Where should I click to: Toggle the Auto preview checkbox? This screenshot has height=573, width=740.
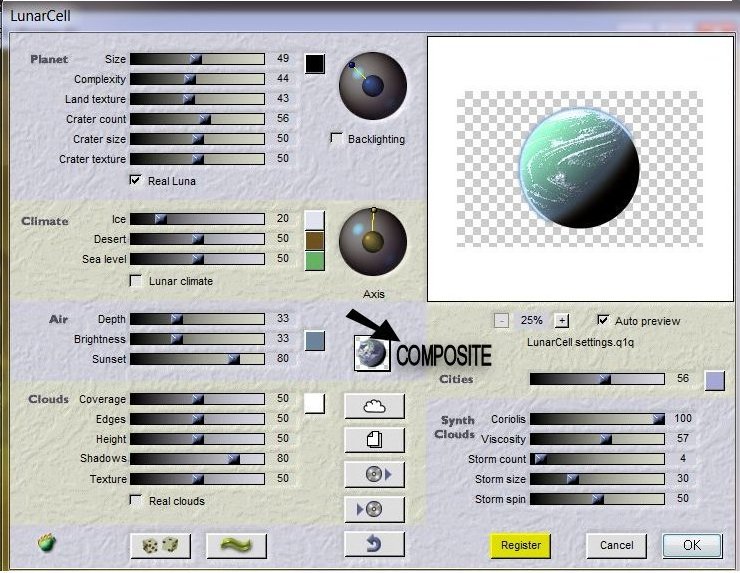point(603,320)
